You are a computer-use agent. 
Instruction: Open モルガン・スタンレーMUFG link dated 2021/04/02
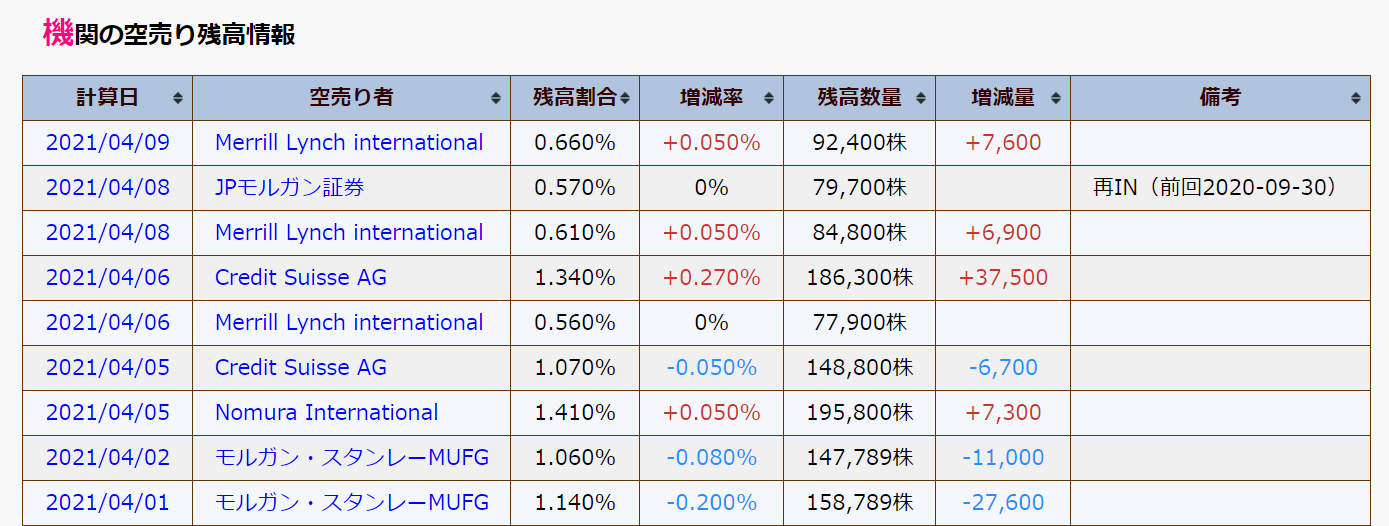[352, 457]
